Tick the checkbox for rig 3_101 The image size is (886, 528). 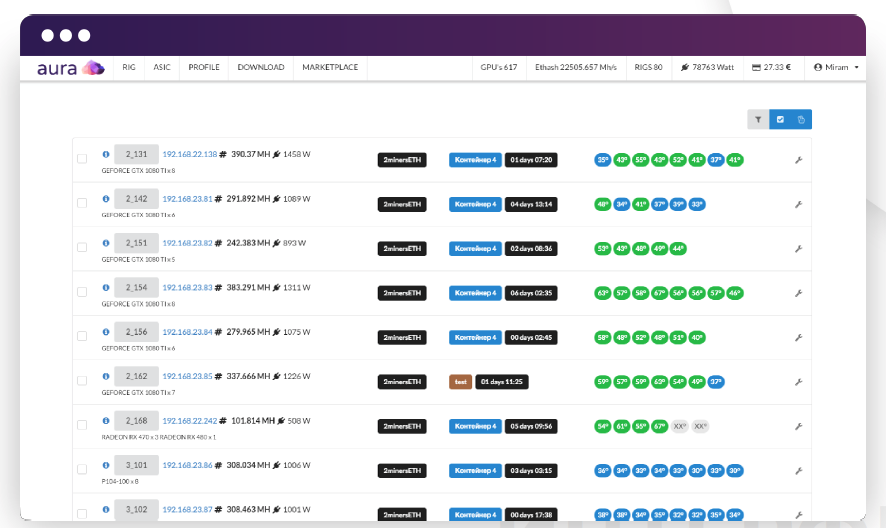click(x=82, y=469)
